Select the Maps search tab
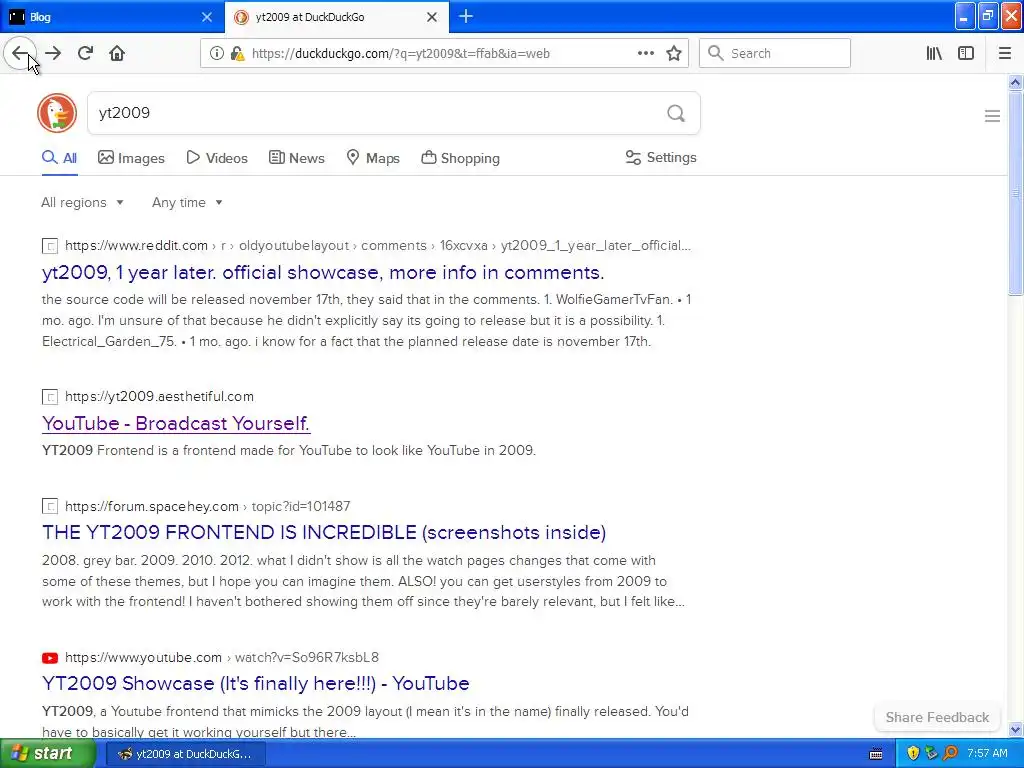The image size is (1024, 768). (x=373, y=158)
